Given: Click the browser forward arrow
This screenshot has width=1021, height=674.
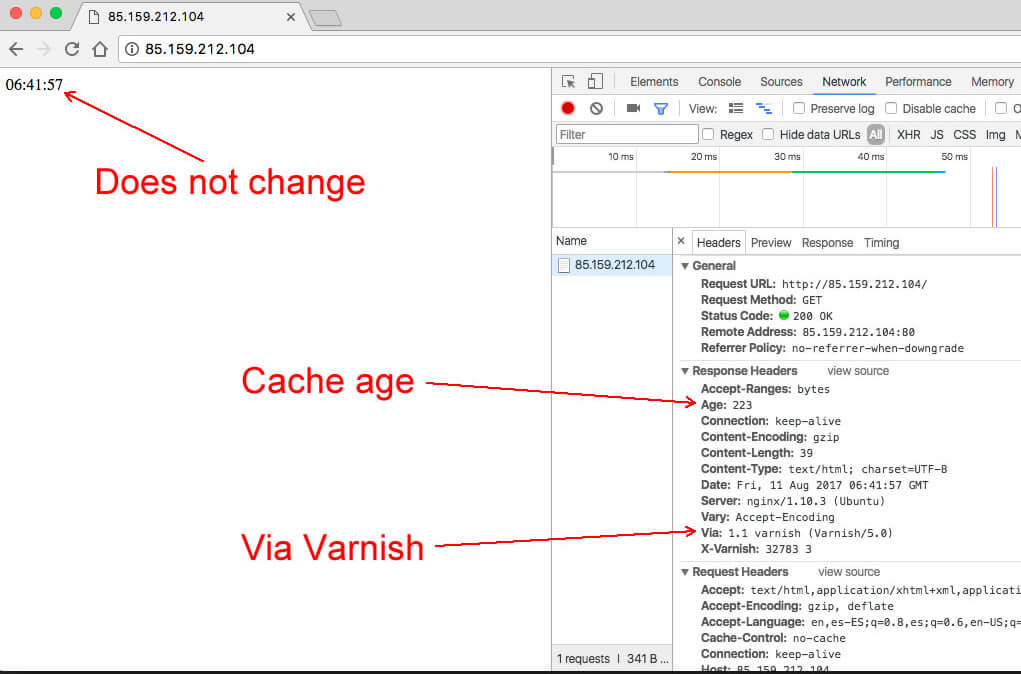Looking at the screenshot, I should [x=44, y=49].
